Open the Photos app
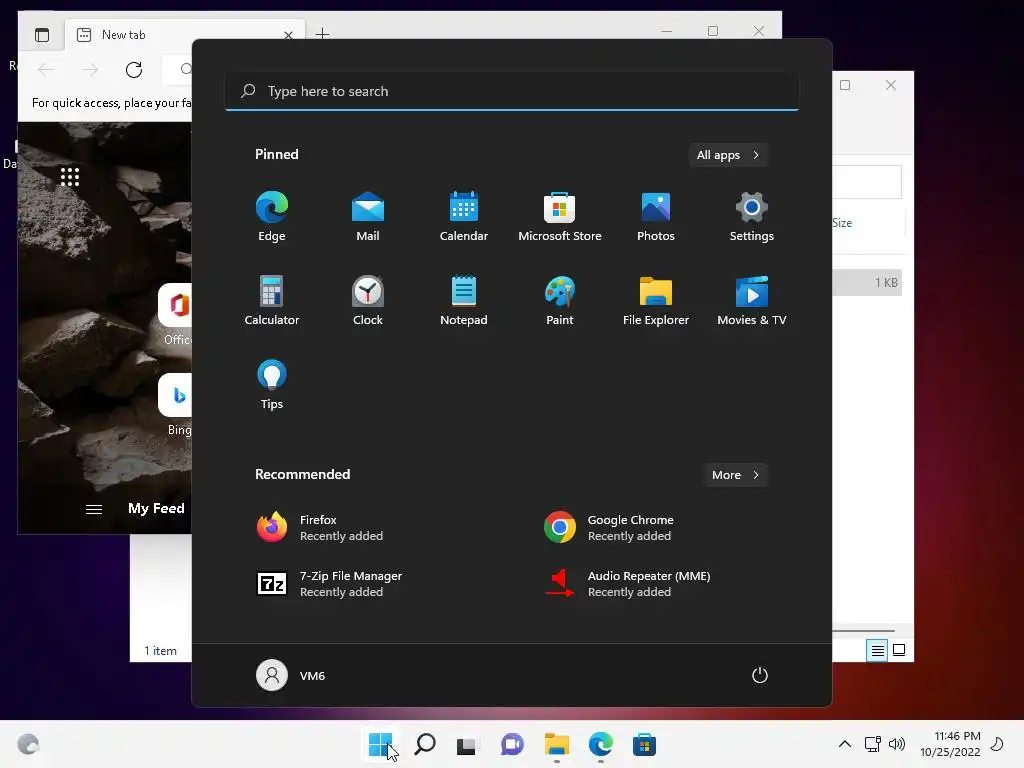Viewport: 1024px width, 768px height. 656,217
